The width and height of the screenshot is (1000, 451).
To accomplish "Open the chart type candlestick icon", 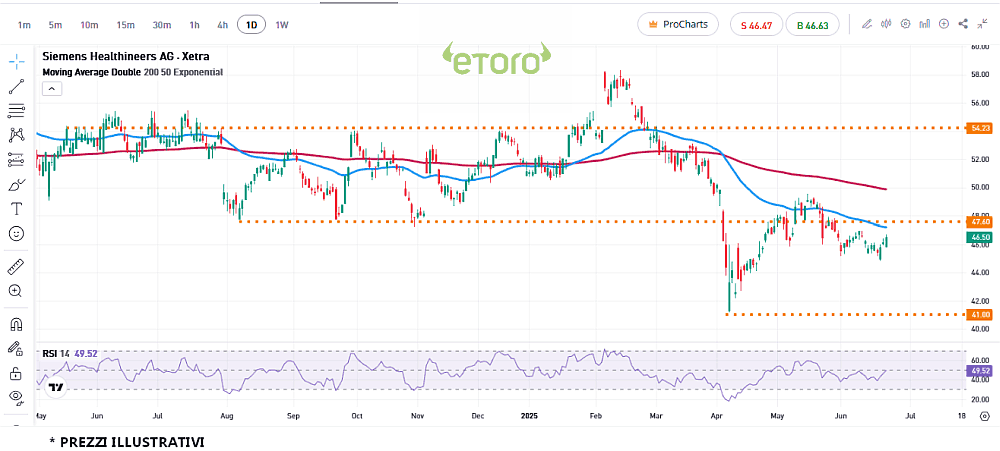I will point(885,23).
